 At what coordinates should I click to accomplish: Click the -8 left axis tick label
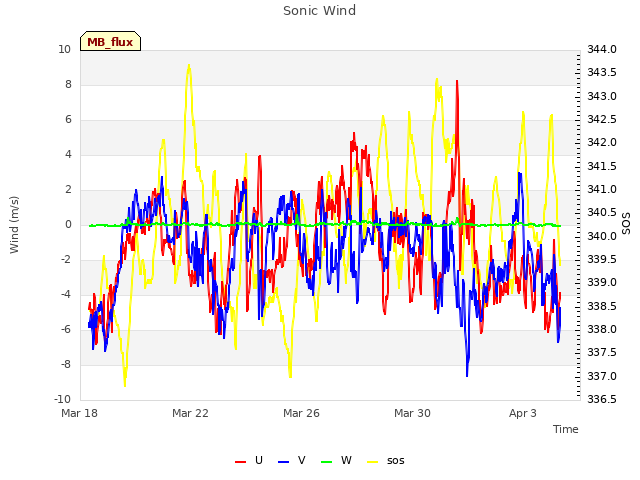coord(66,364)
